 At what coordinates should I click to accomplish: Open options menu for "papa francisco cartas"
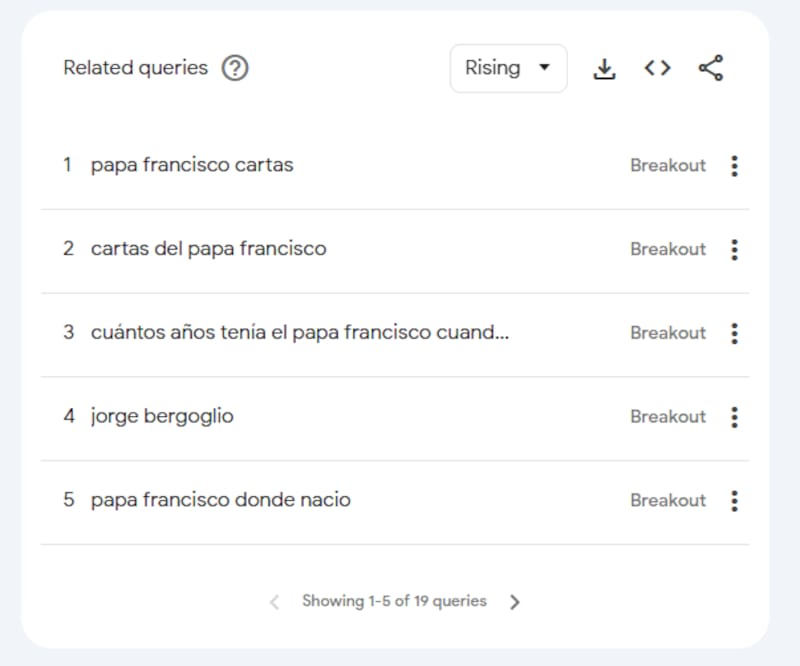(734, 166)
